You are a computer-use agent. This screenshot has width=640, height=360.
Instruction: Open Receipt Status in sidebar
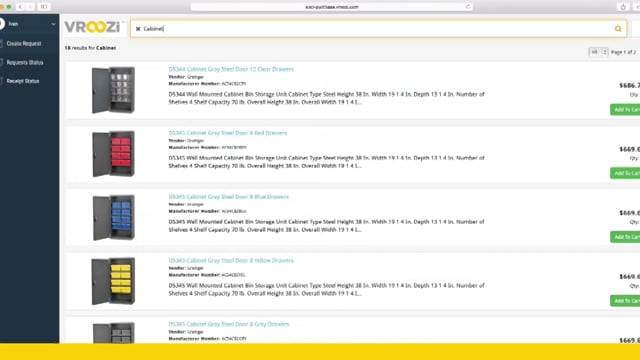[x=22, y=81]
